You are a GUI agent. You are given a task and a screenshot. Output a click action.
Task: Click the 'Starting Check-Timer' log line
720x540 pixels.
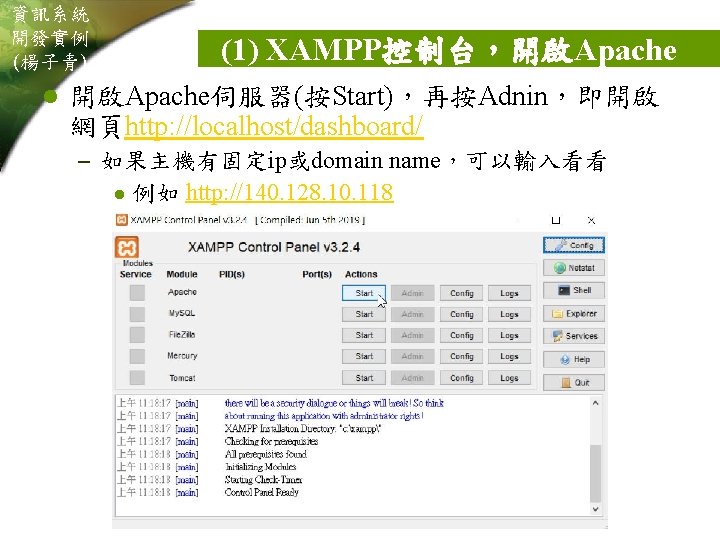pos(264,479)
